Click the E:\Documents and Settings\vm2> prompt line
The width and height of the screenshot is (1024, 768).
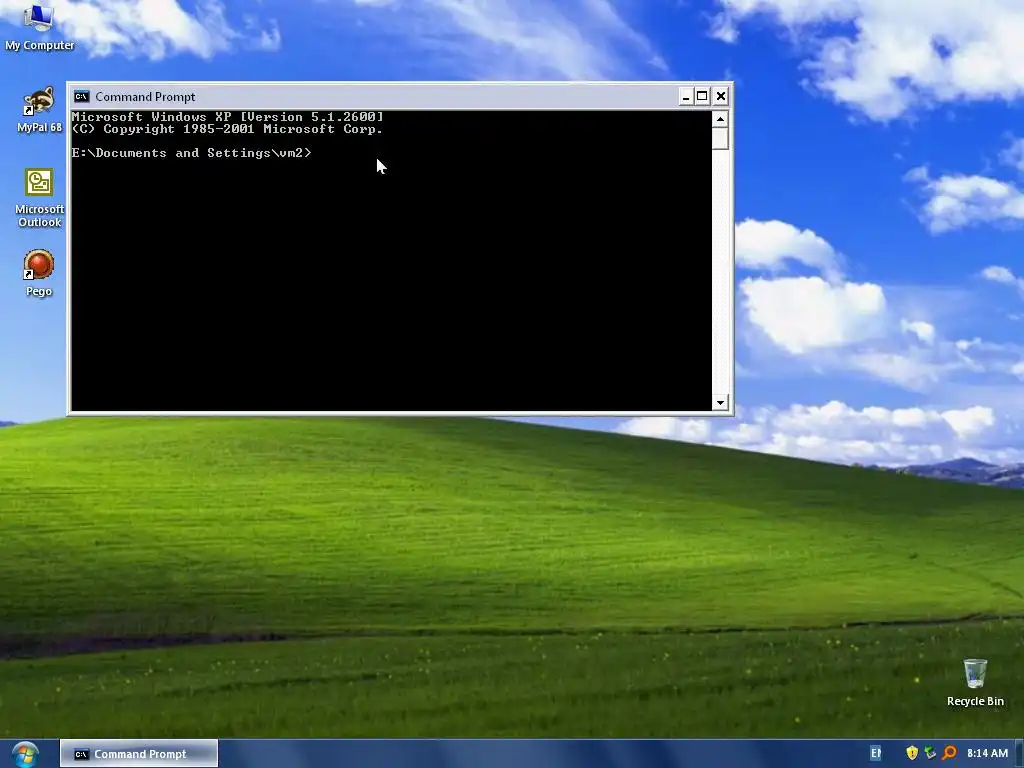(191, 153)
